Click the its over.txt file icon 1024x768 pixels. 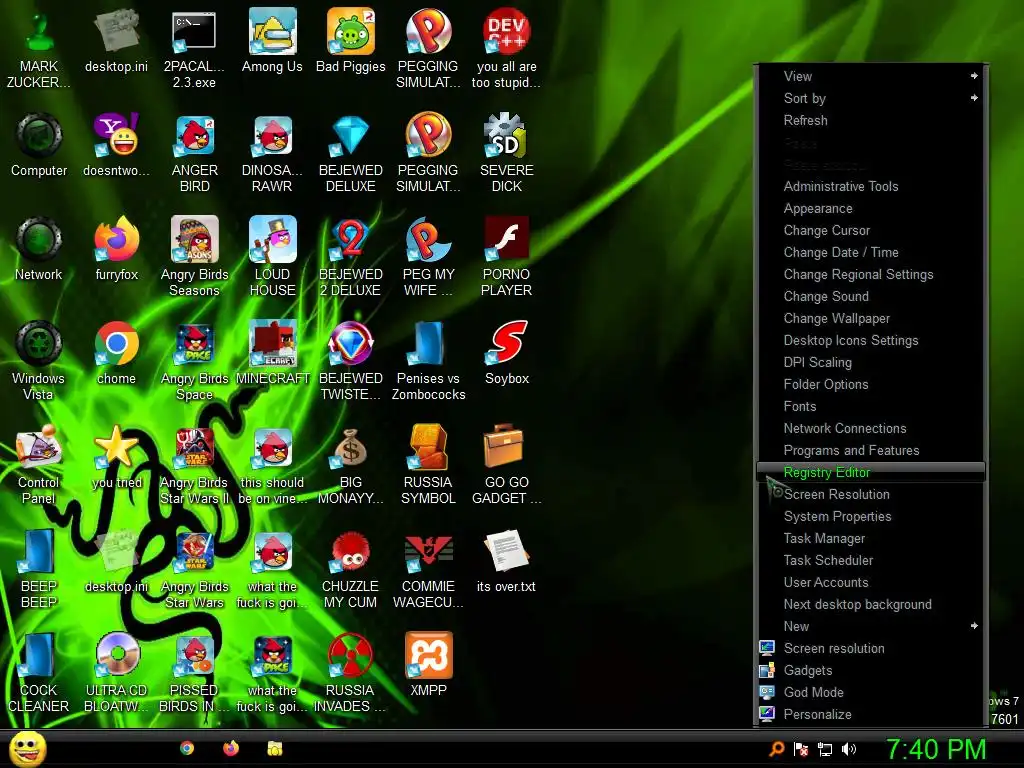point(506,561)
